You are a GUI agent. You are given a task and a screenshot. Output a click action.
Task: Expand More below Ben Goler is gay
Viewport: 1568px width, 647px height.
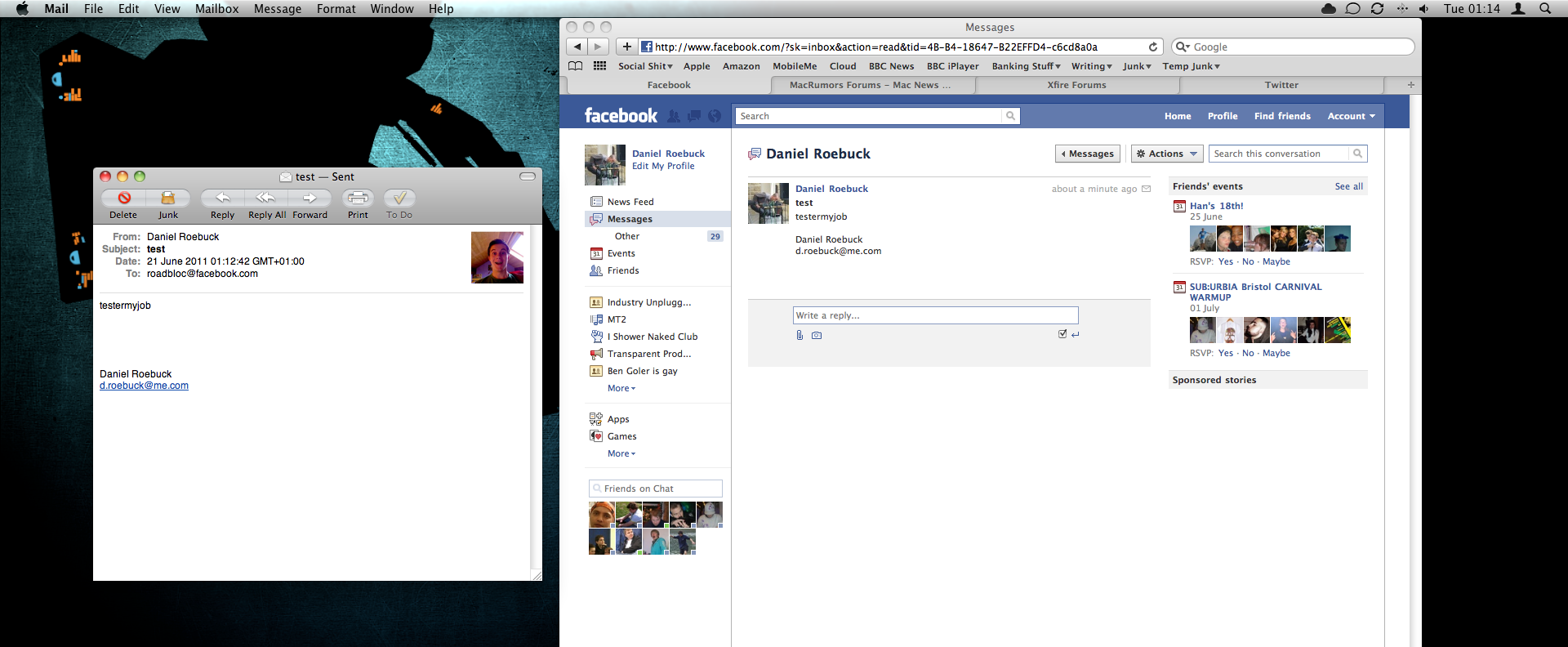[621, 388]
